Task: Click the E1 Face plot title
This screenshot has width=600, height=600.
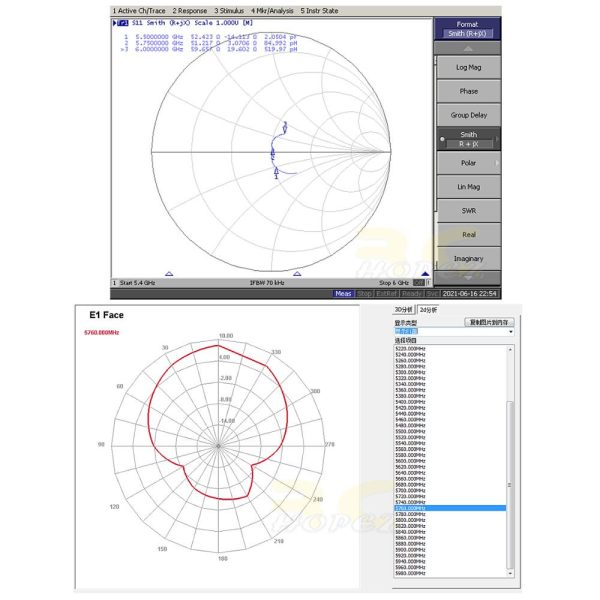Action: coord(106,315)
